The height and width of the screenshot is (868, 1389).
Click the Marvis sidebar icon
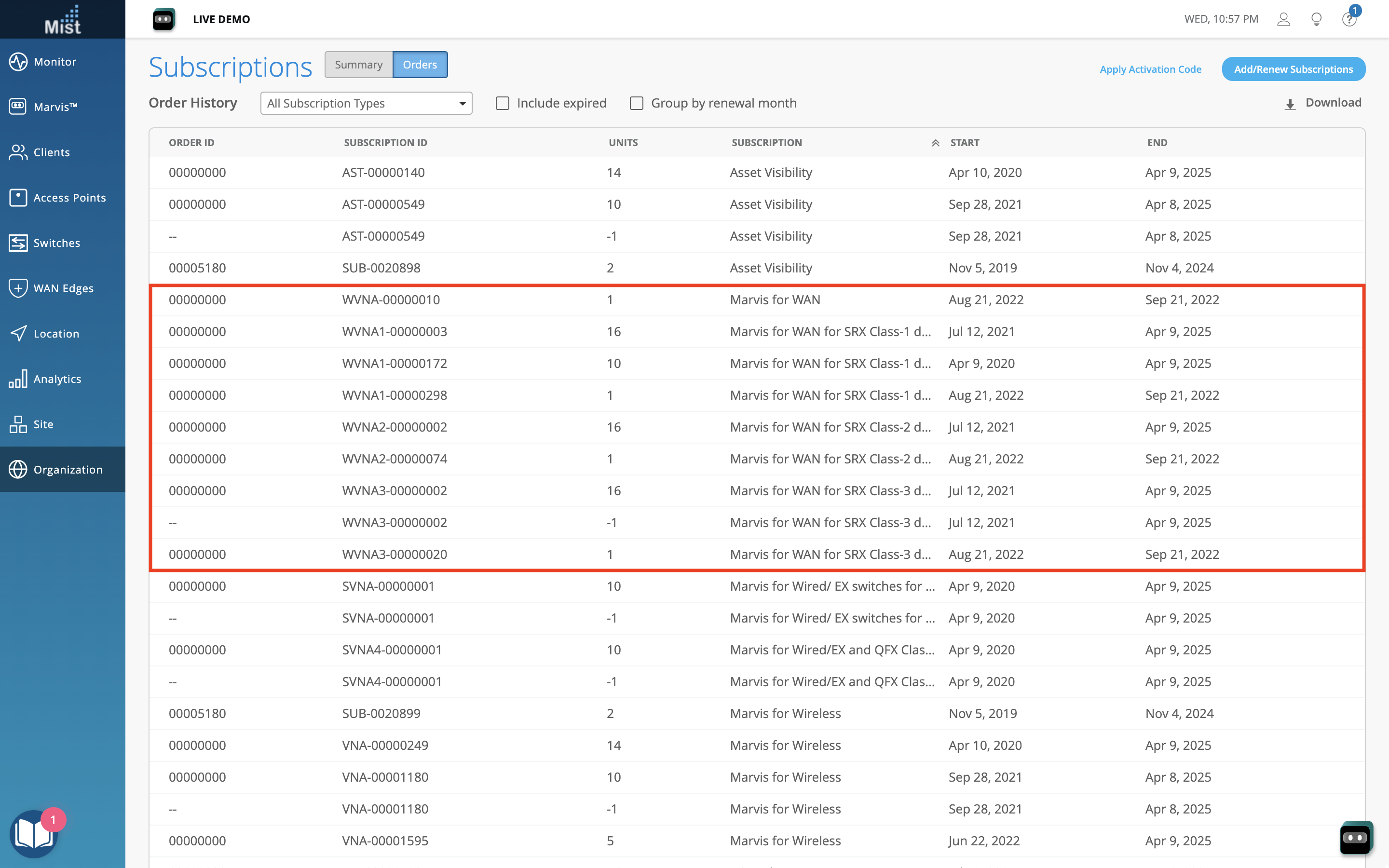[x=18, y=107]
